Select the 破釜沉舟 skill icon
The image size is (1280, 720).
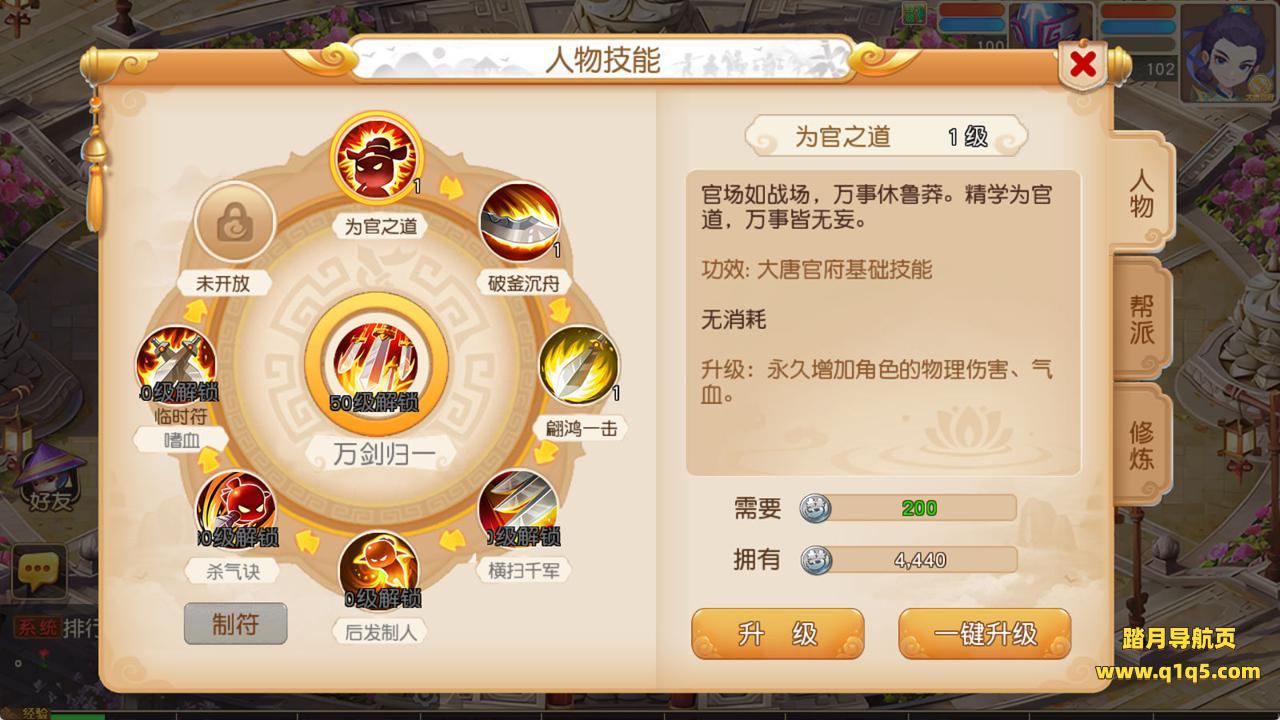click(x=519, y=221)
